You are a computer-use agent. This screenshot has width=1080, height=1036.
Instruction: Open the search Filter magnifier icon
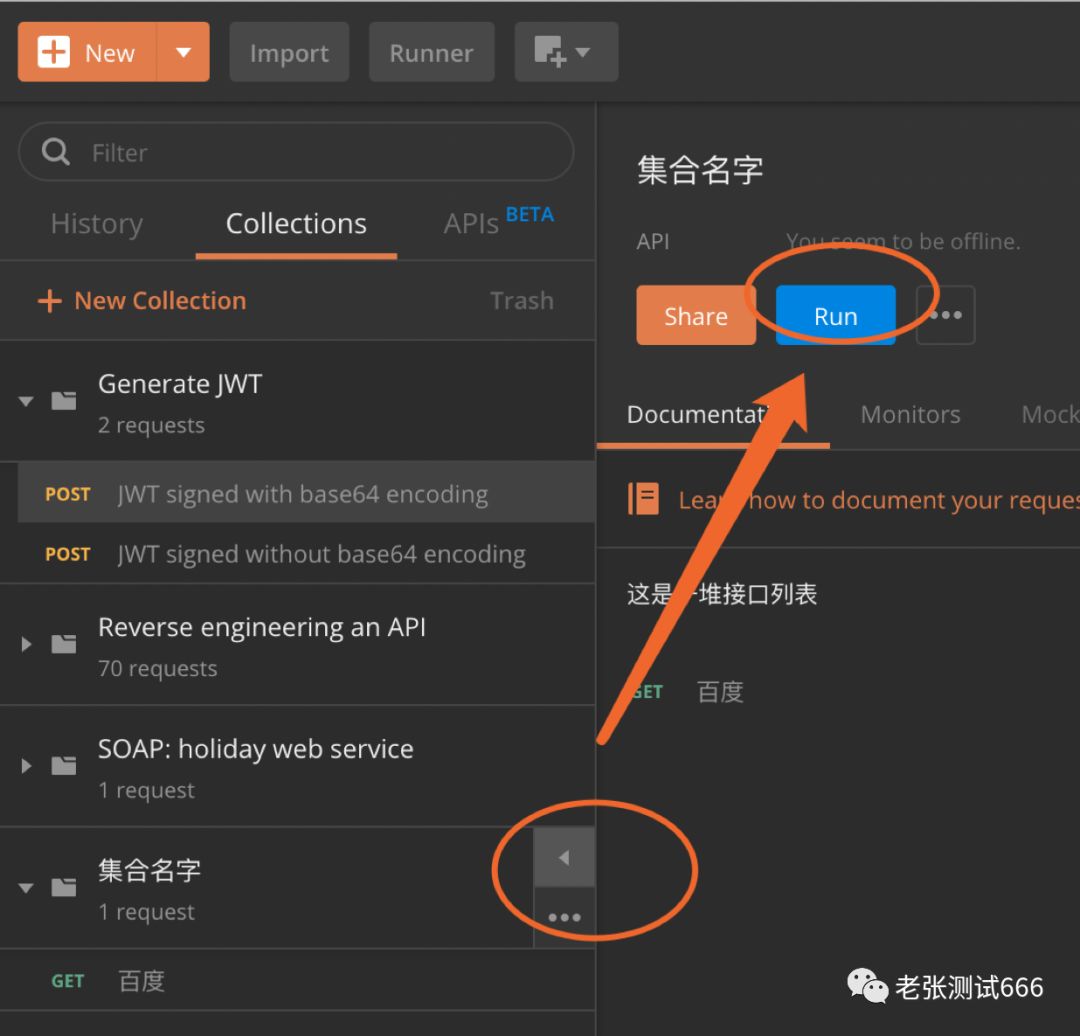click(x=55, y=151)
